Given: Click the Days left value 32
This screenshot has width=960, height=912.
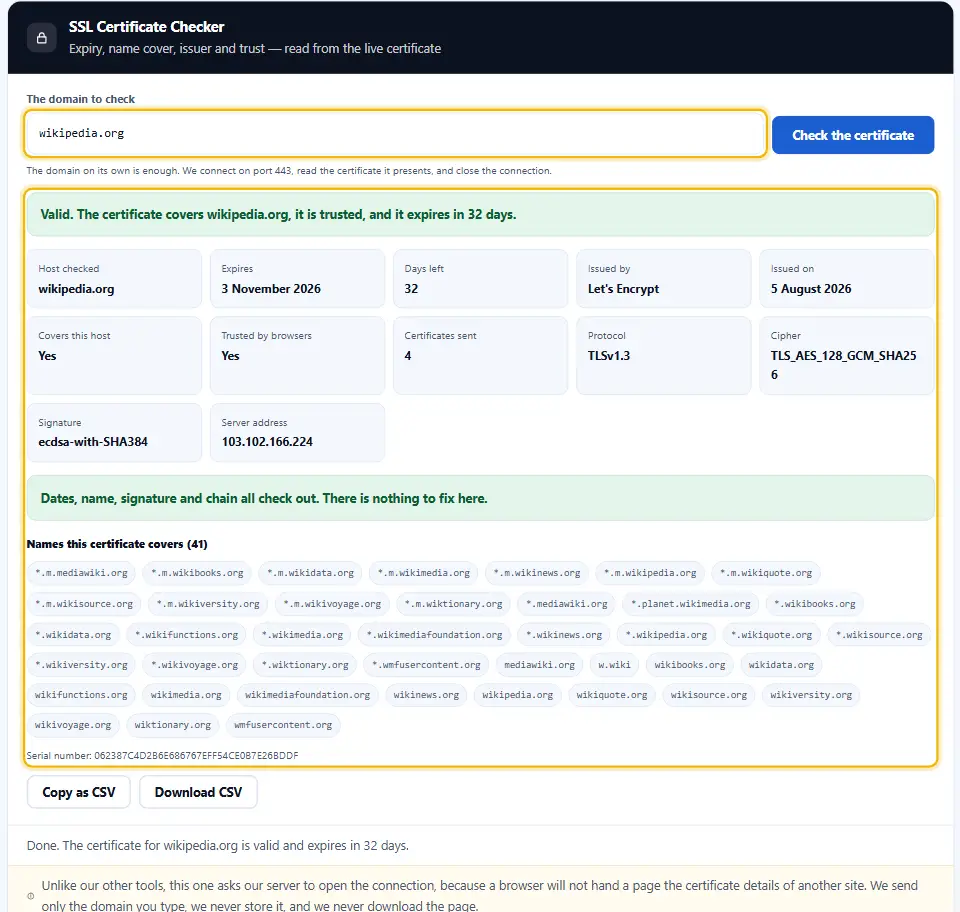Looking at the screenshot, I should [x=411, y=289].
